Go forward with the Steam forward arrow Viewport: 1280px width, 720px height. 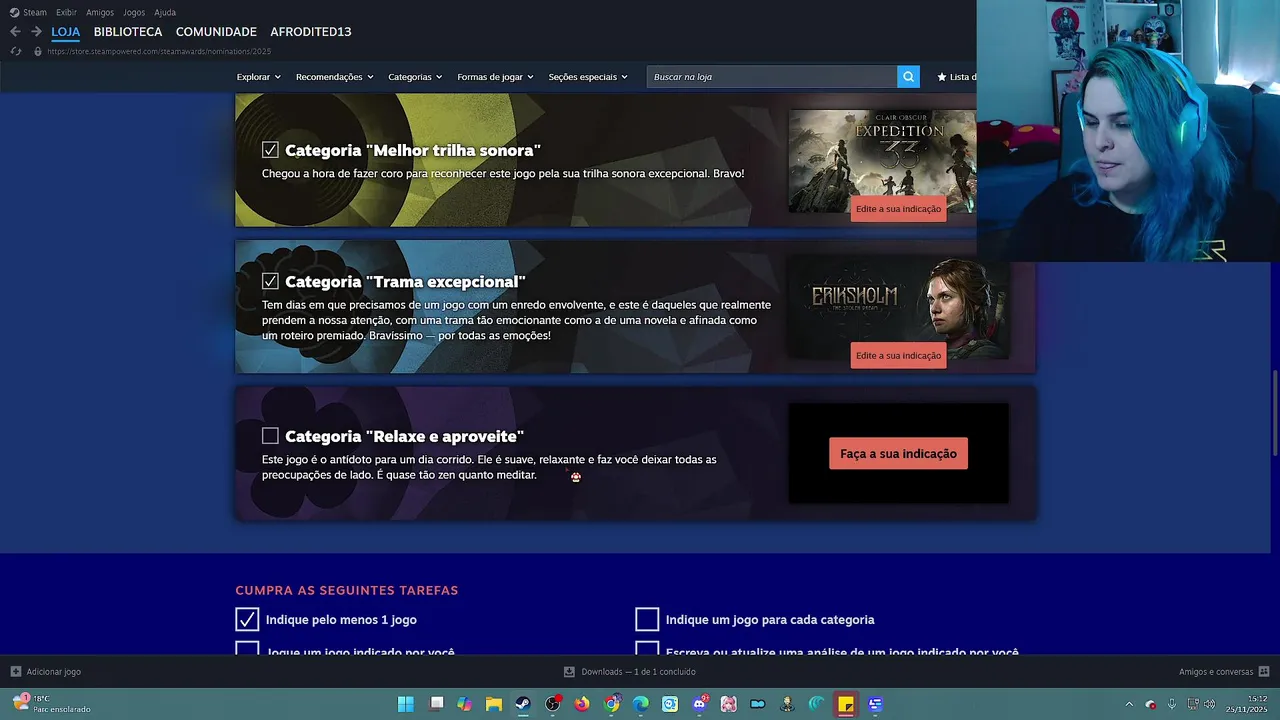36,32
